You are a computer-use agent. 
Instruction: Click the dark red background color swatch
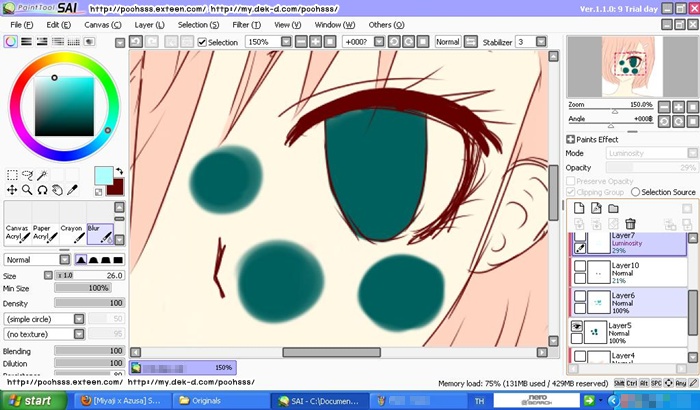pyautogui.click(x=118, y=187)
